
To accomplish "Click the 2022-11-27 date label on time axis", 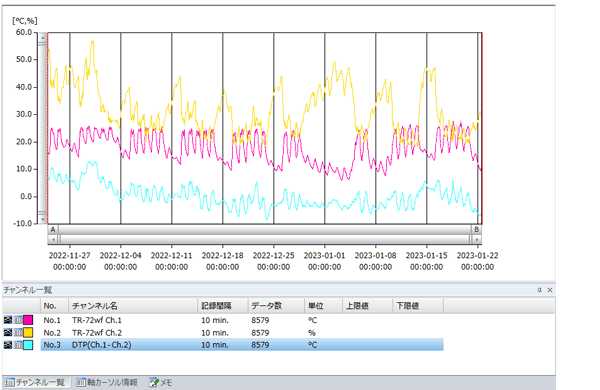I will [x=69, y=255].
